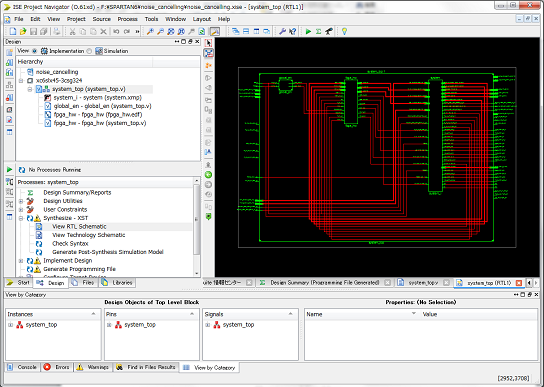Screen dimensions: 544x387
Task: Click the Open file folder icon
Action: point(23,32)
